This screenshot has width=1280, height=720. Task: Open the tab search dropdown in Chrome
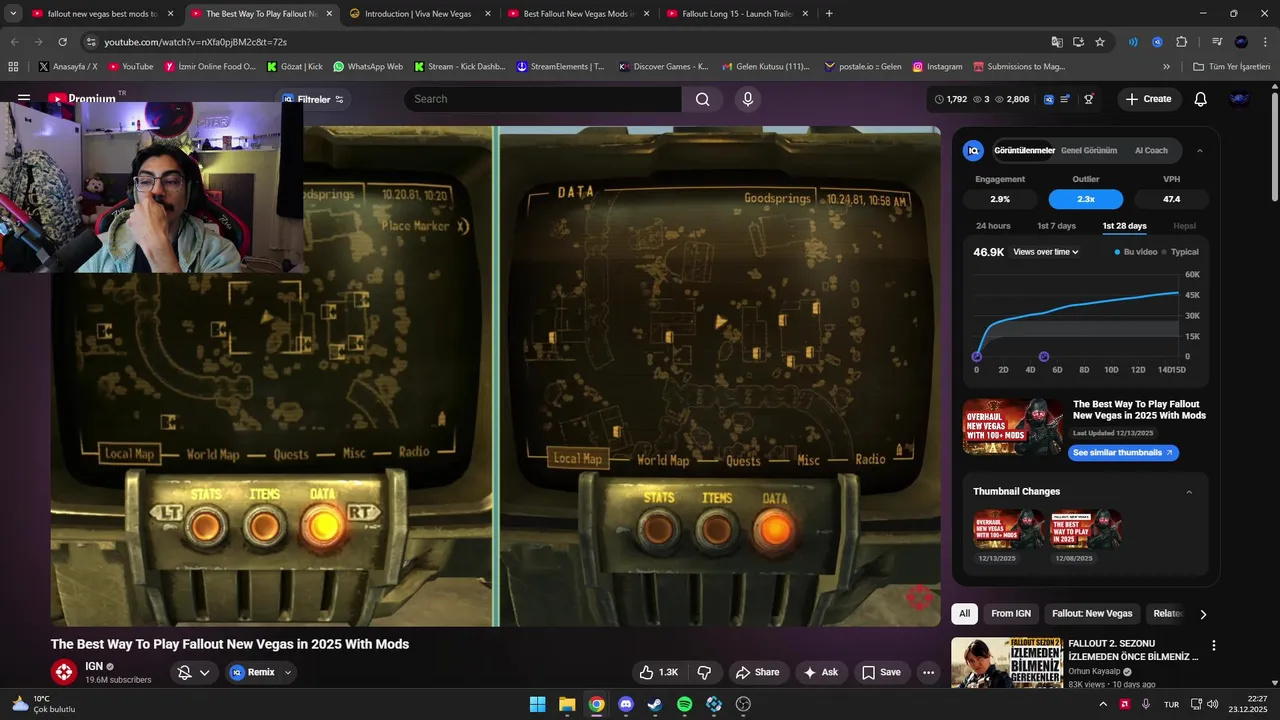[x=13, y=14]
